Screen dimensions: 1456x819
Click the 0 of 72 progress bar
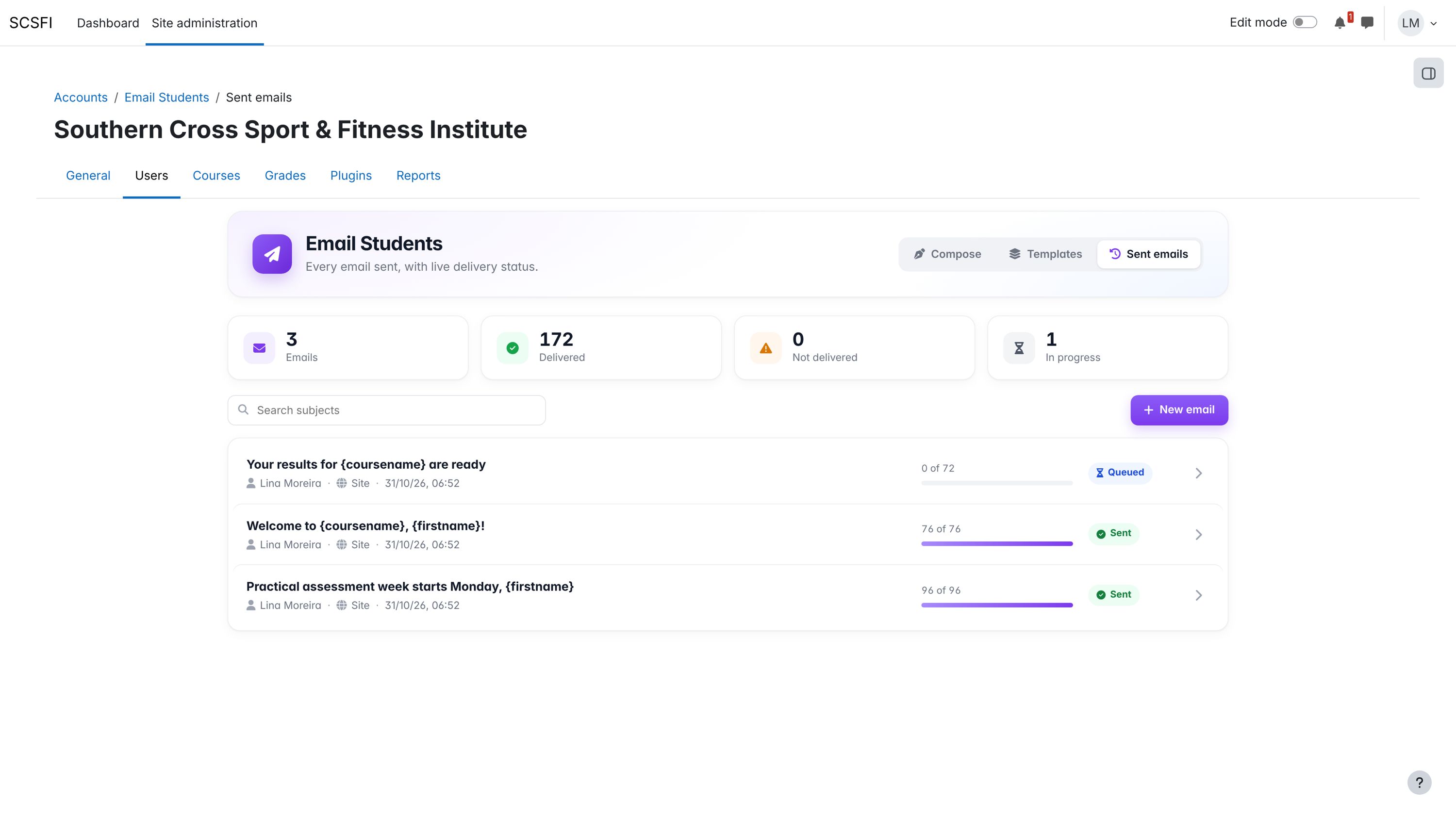[x=997, y=483]
